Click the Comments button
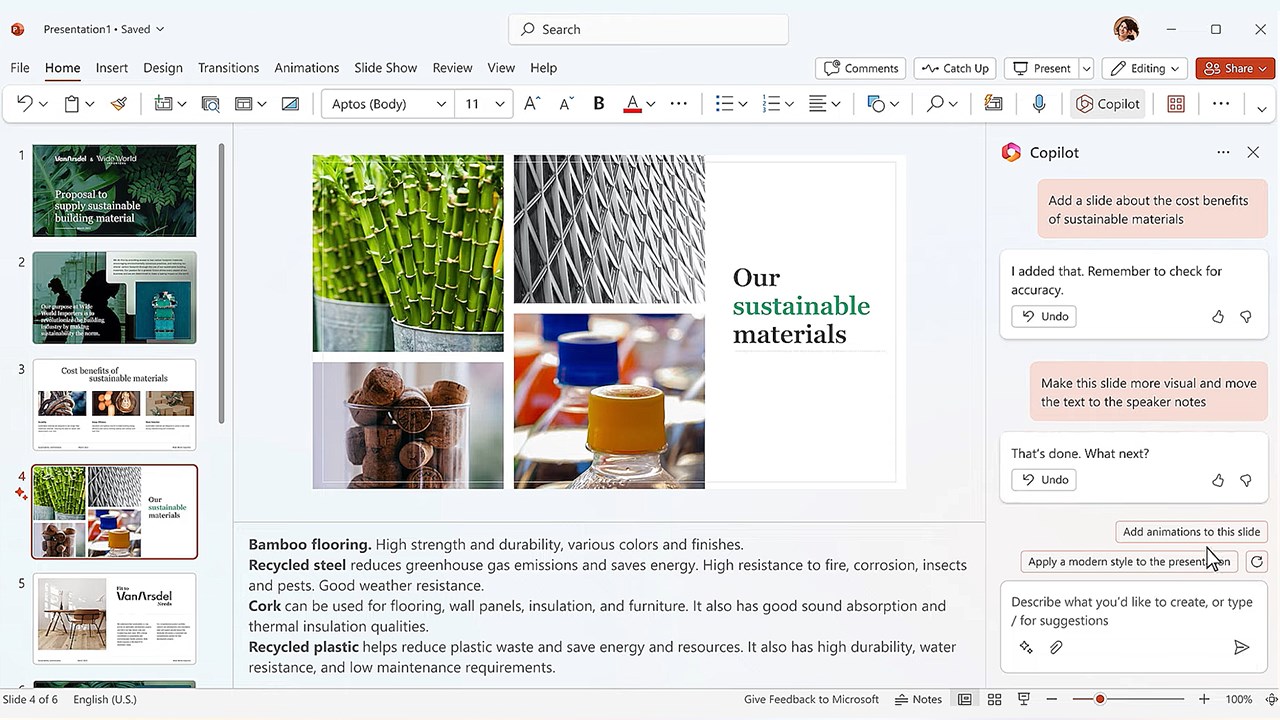Image resolution: width=1280 pixels, height=720 pixels. point(860,68)
